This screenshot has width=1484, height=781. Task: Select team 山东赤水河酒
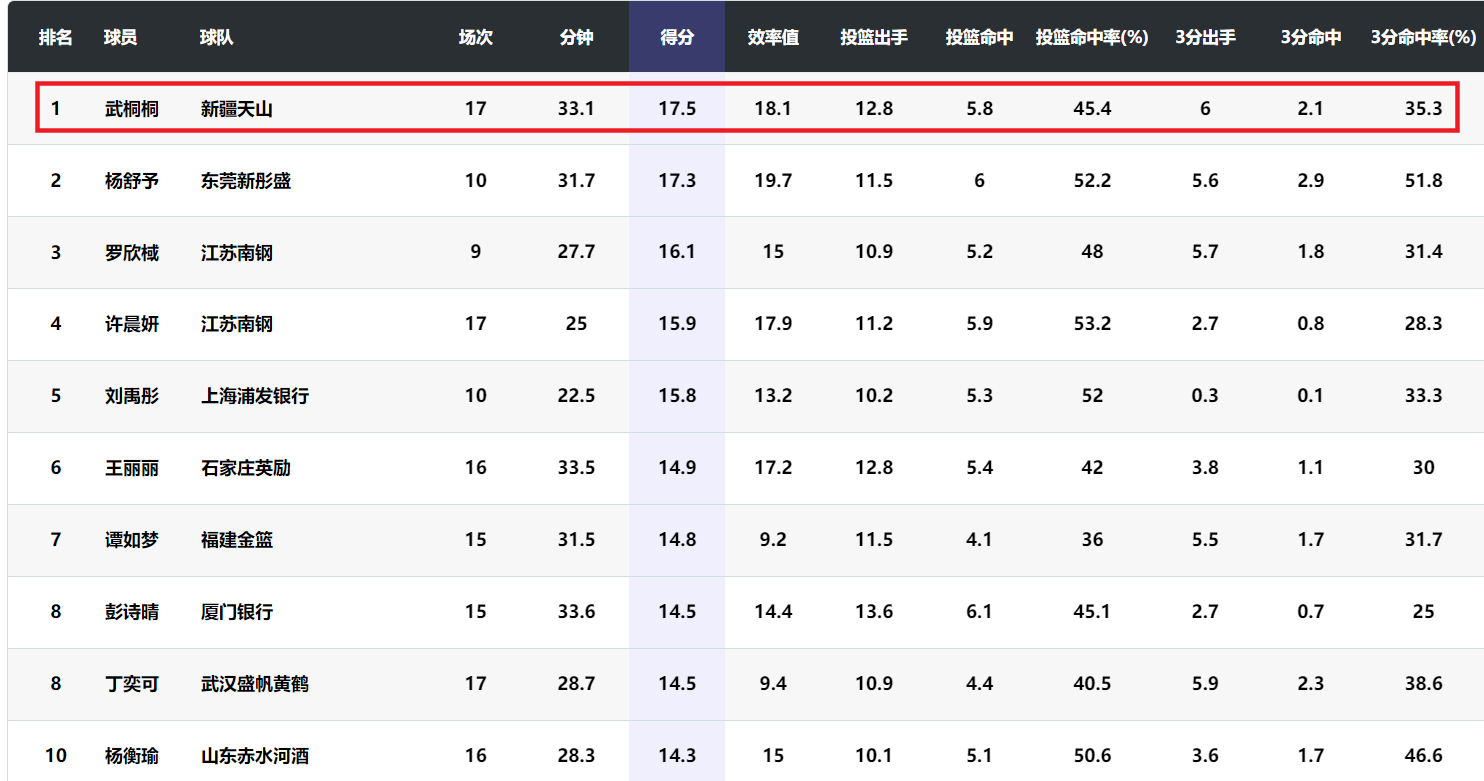[x=255, y=756]
